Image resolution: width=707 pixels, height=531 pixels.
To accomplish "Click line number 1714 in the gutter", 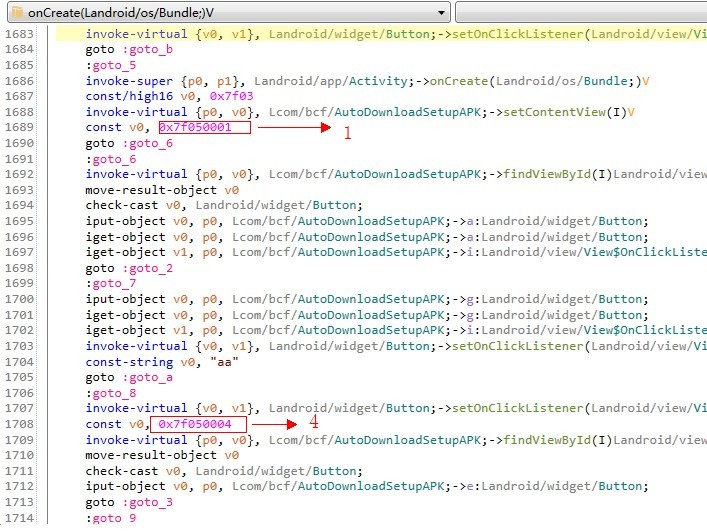I will click(19, 518).
